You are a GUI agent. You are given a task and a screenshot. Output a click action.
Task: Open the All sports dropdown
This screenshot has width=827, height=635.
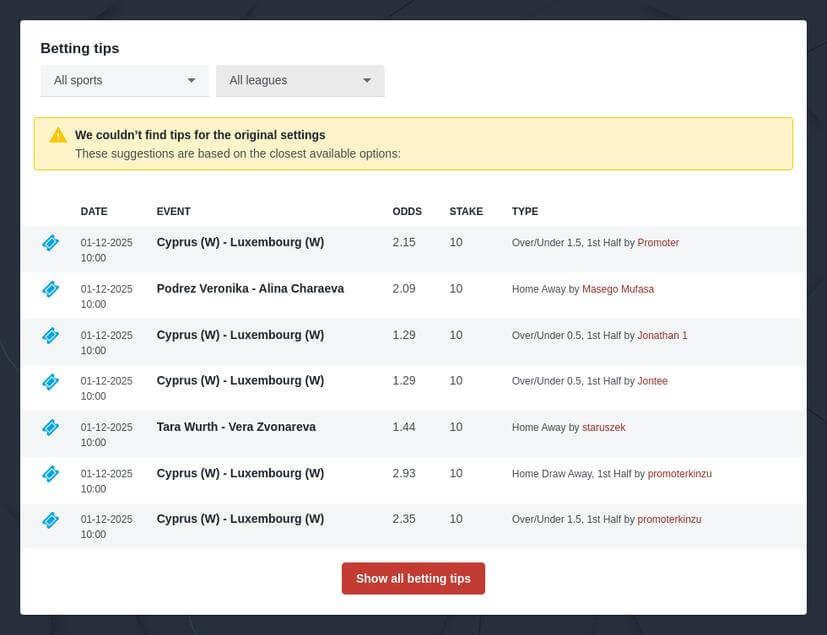[x=124, y=80]
